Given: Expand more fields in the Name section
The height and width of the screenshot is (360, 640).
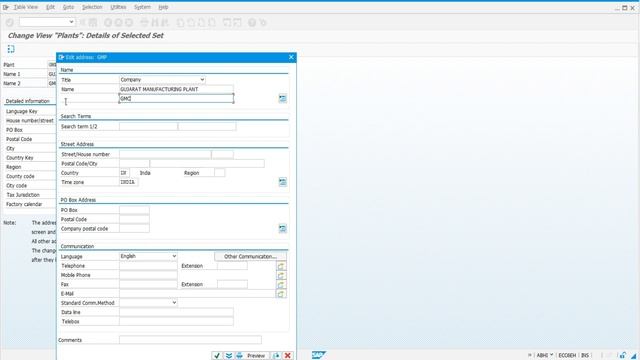Looking at the screenshot, I should point(282,98).
